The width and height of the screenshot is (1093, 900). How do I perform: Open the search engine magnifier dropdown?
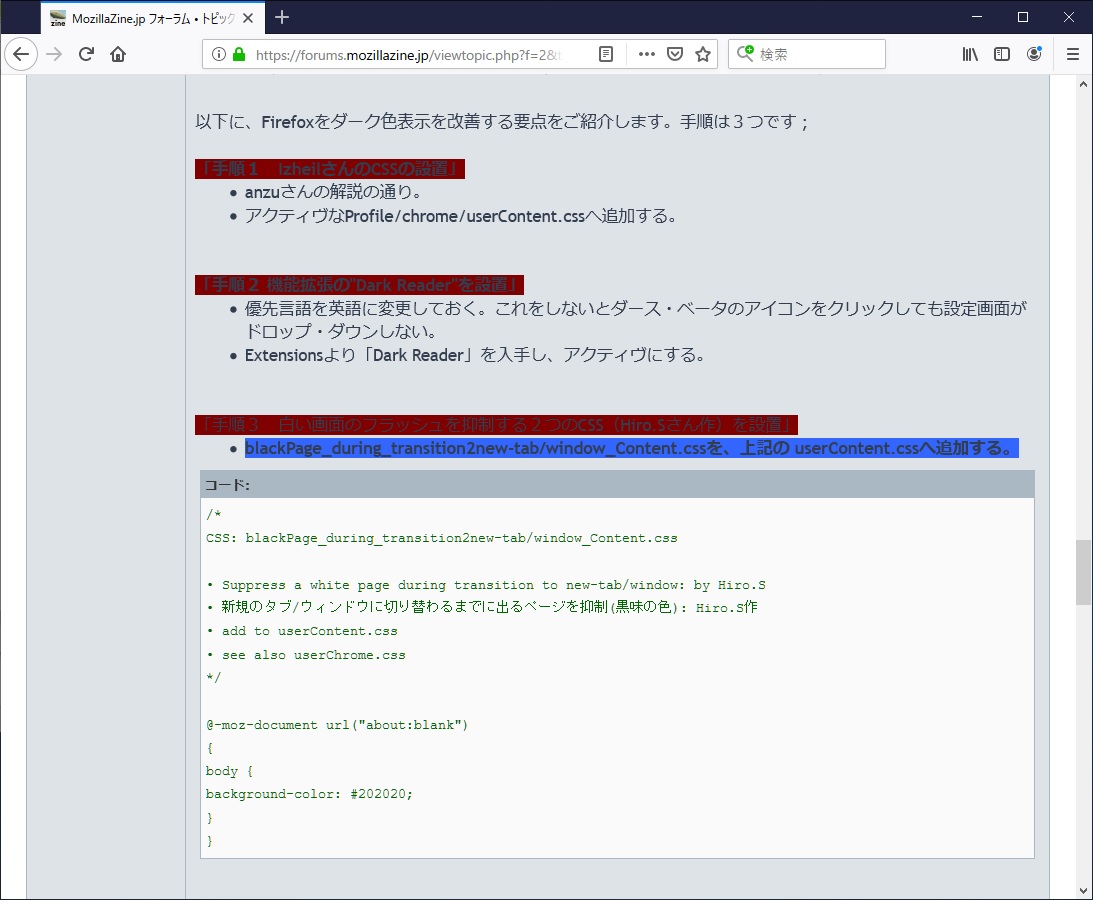pyautogui.click(x=746, y=54)
